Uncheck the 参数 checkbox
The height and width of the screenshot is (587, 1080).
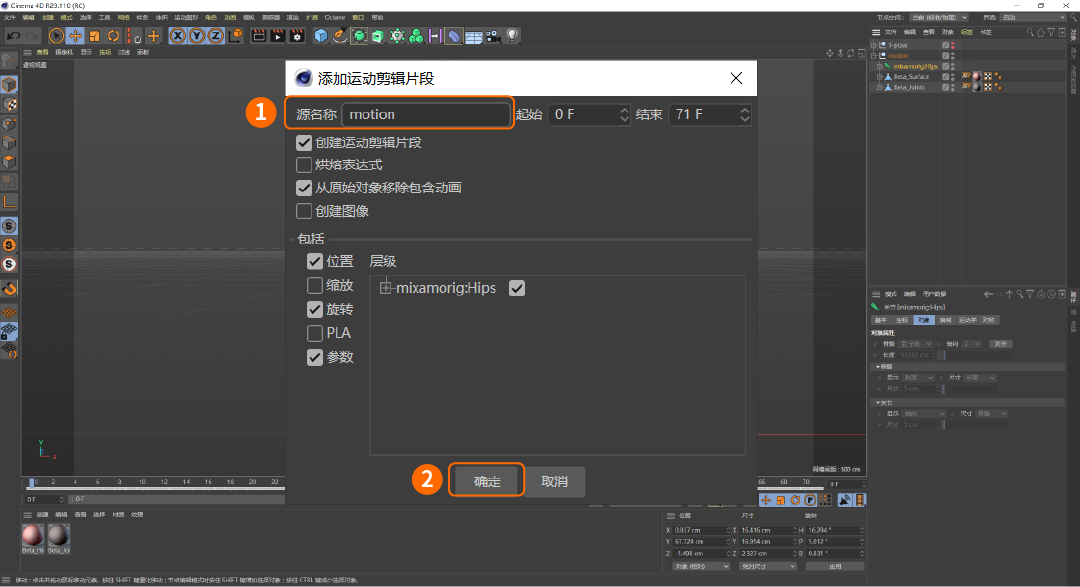pyautogui.click(x=315, y=357)
